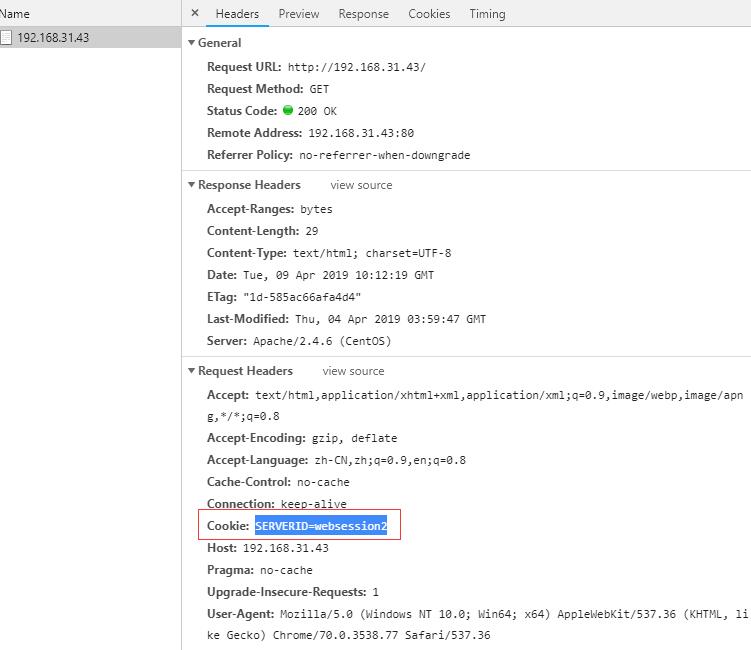Click the User-Agent value Mozilla/5.0
This screenshot has height=650, width=751.
[x=317, y=614]
